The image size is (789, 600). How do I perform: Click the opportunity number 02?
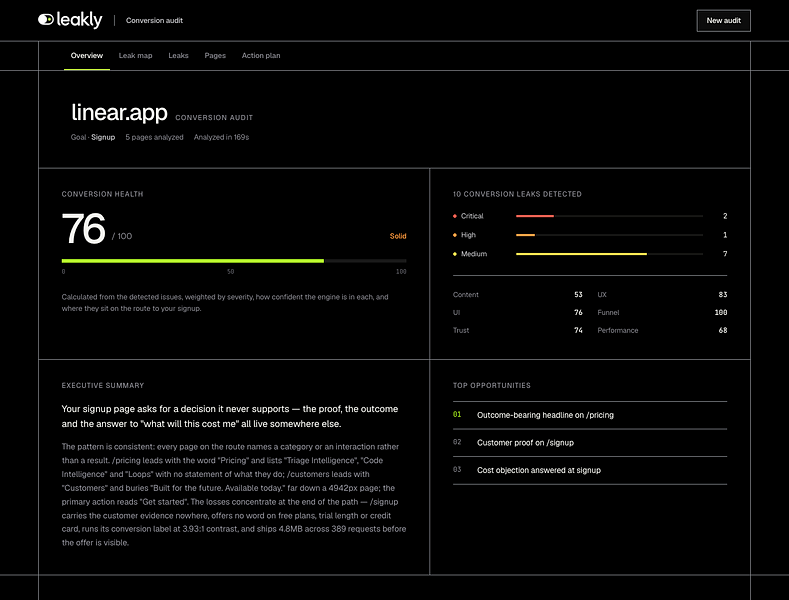tap(457, 442)
